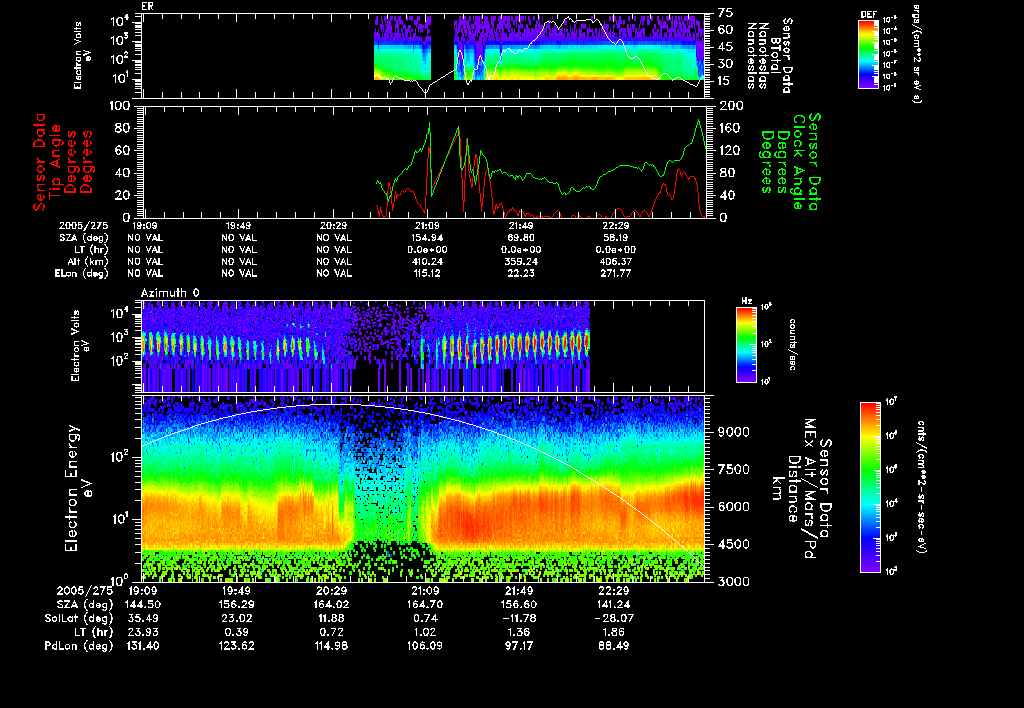Click the LT value "1.86"
The height and width of the screenshot is (708, 1024).
(x=613, y=632)
